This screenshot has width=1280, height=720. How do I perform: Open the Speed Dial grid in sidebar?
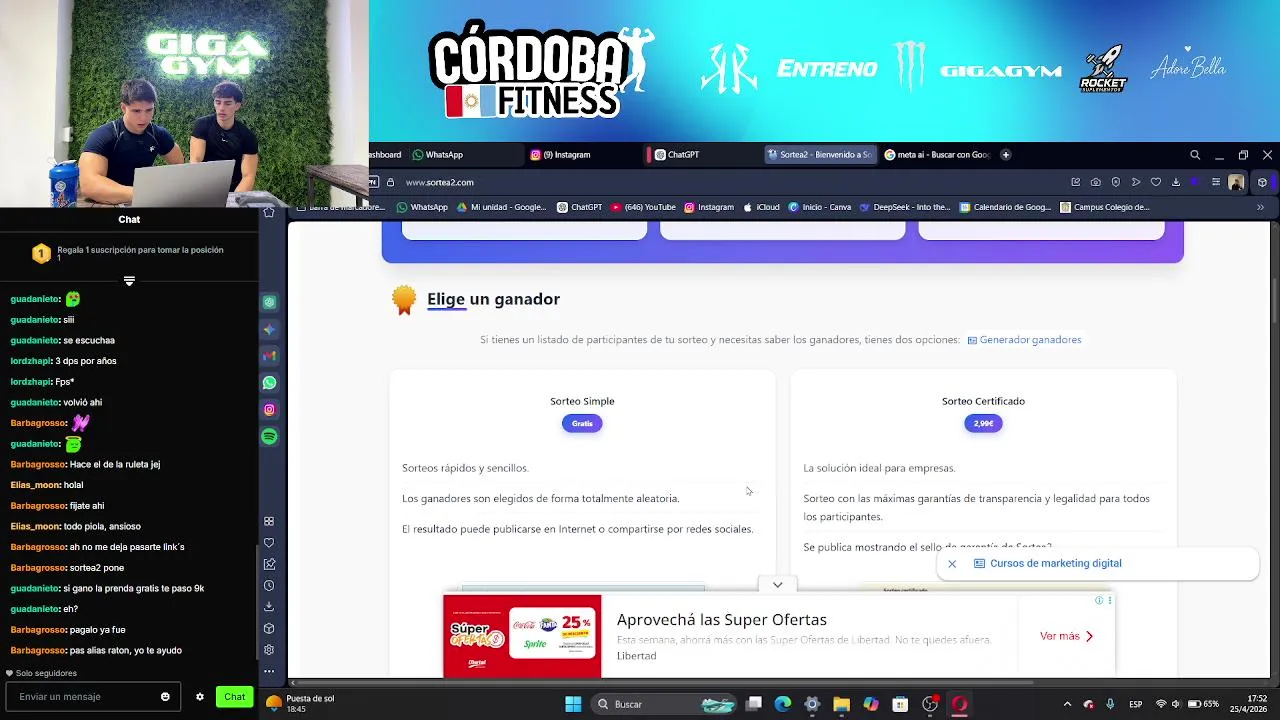[269, 521]
